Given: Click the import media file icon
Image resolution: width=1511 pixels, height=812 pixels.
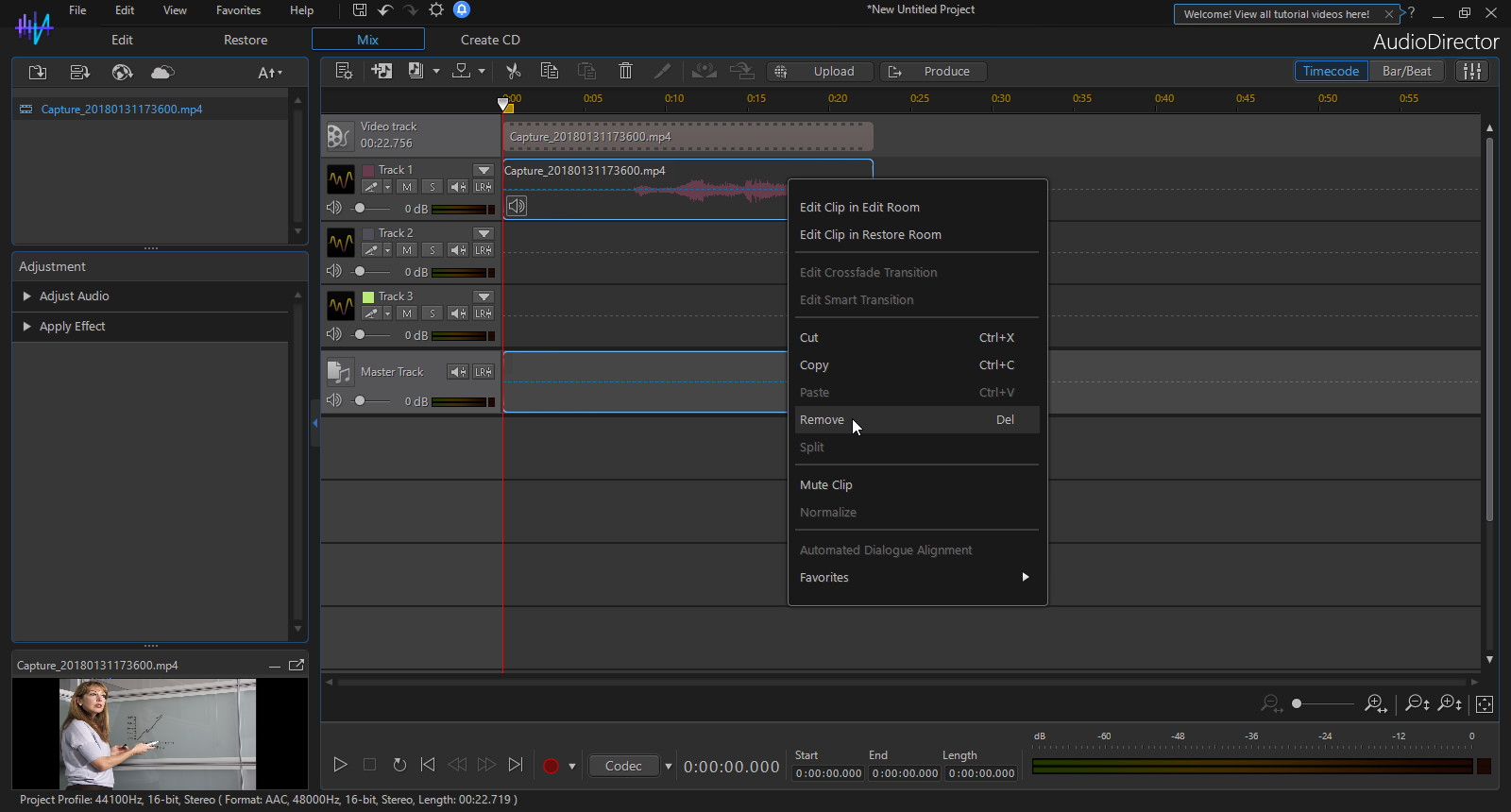Looking at the screenshot, I should (38, 73).
